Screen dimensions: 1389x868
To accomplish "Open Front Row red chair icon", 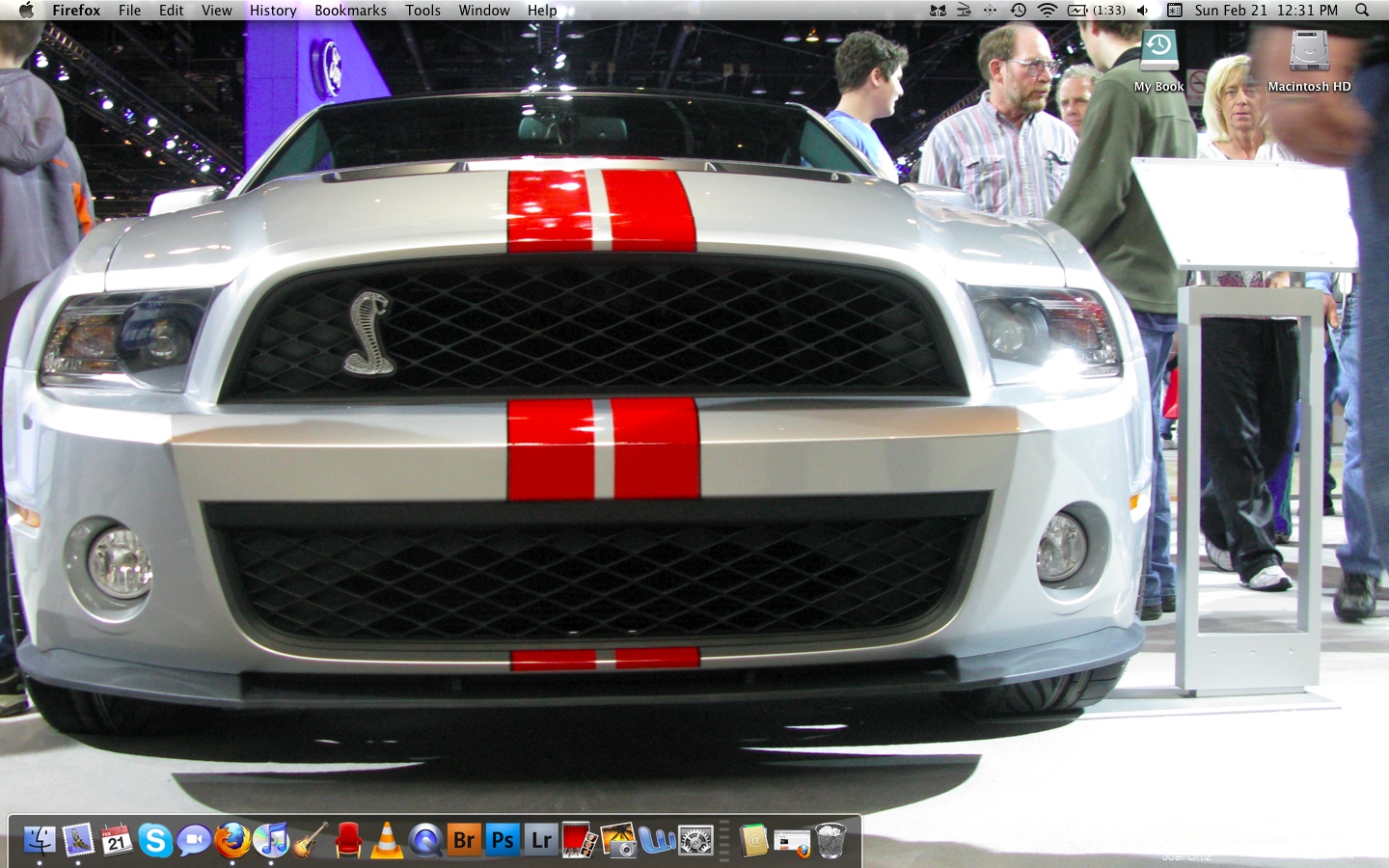I will click(348, 841).
